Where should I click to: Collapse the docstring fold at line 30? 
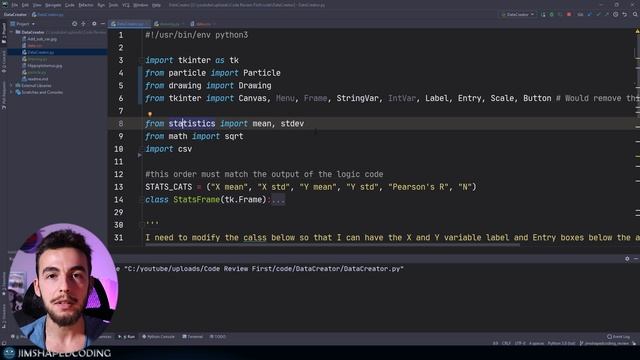[141, 224]
